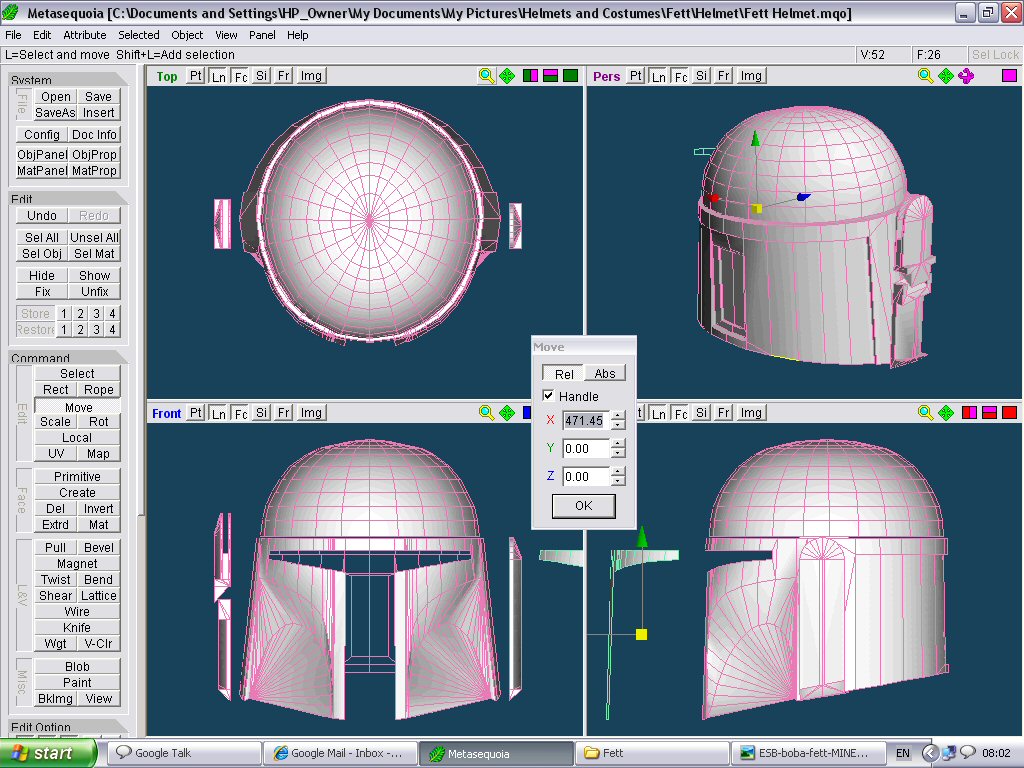
Task: Switch to Abs tab in Move dialog
Action: 605,374
